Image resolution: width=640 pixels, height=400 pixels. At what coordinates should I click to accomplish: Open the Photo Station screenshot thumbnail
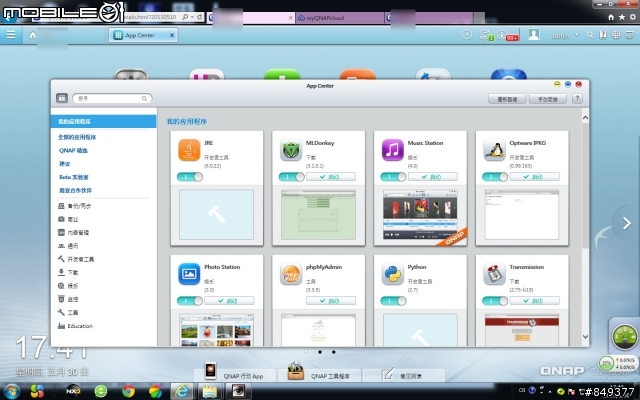(x=216, y=330)
